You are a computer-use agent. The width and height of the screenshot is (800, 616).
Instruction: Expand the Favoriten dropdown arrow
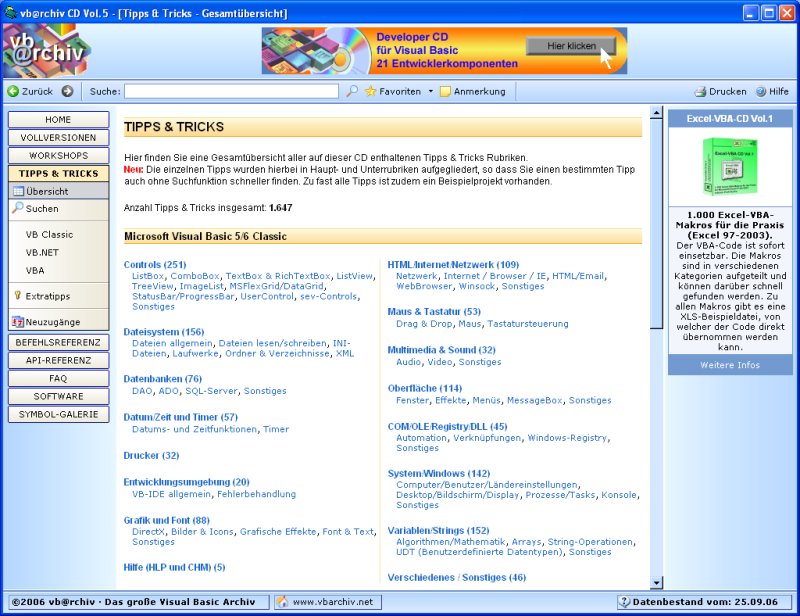click(x=430, y=91)
